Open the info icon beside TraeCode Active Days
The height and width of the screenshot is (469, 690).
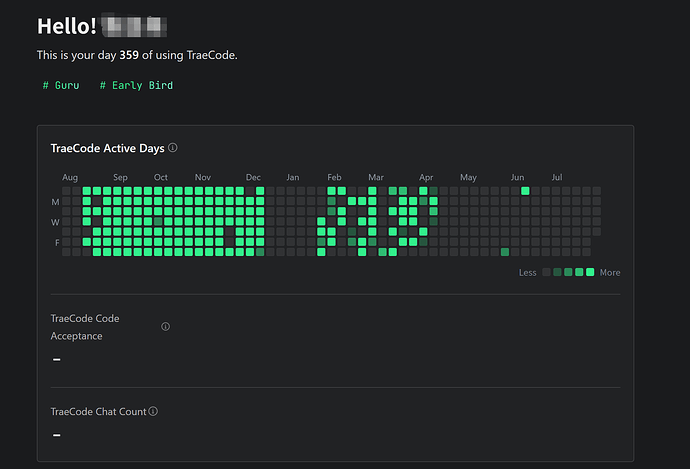(x=173, y=148)
